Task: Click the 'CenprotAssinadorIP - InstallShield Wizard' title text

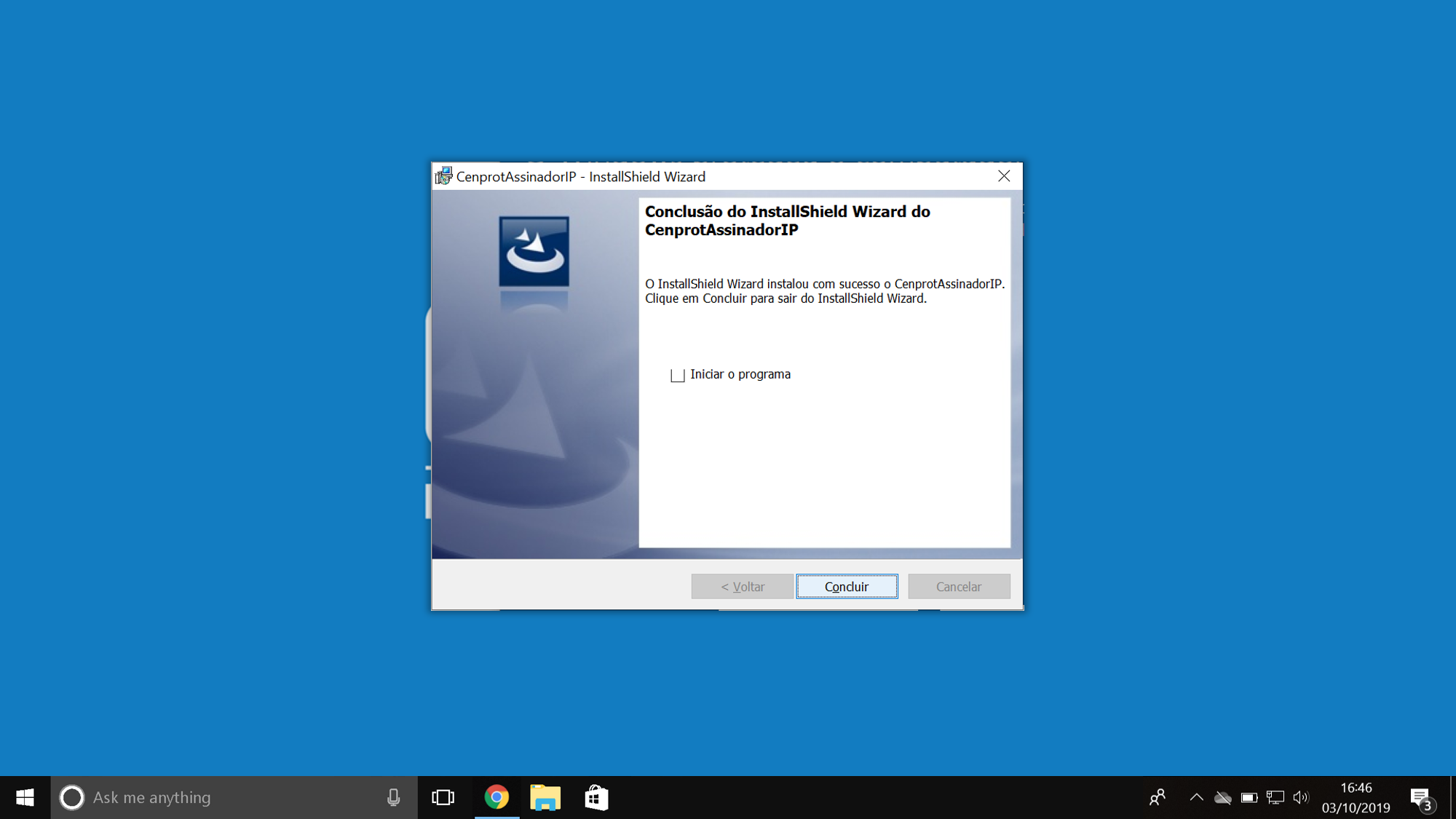Action: pos(581,176)
